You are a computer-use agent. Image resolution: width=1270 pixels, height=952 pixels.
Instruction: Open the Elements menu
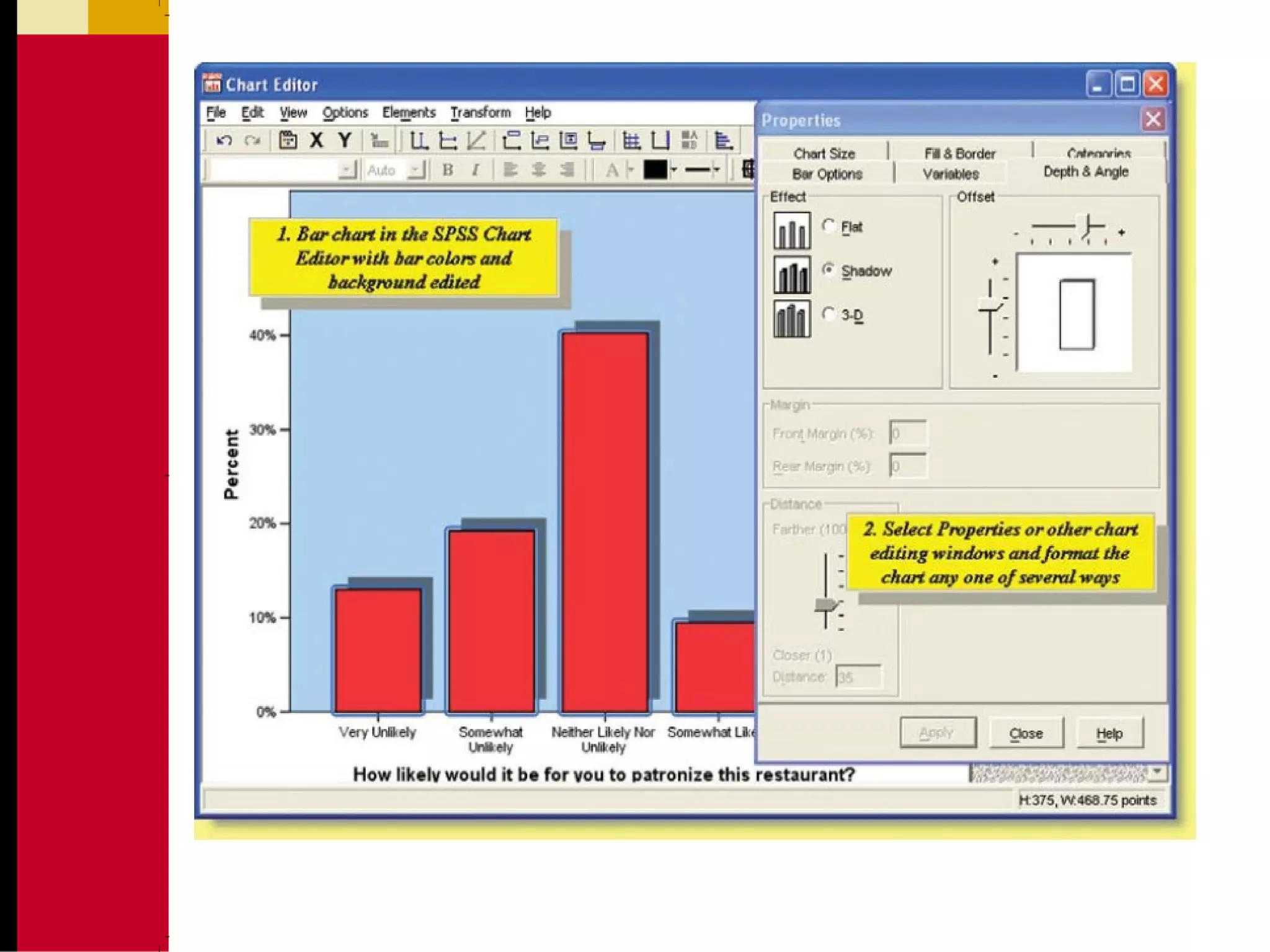(408, 113)
